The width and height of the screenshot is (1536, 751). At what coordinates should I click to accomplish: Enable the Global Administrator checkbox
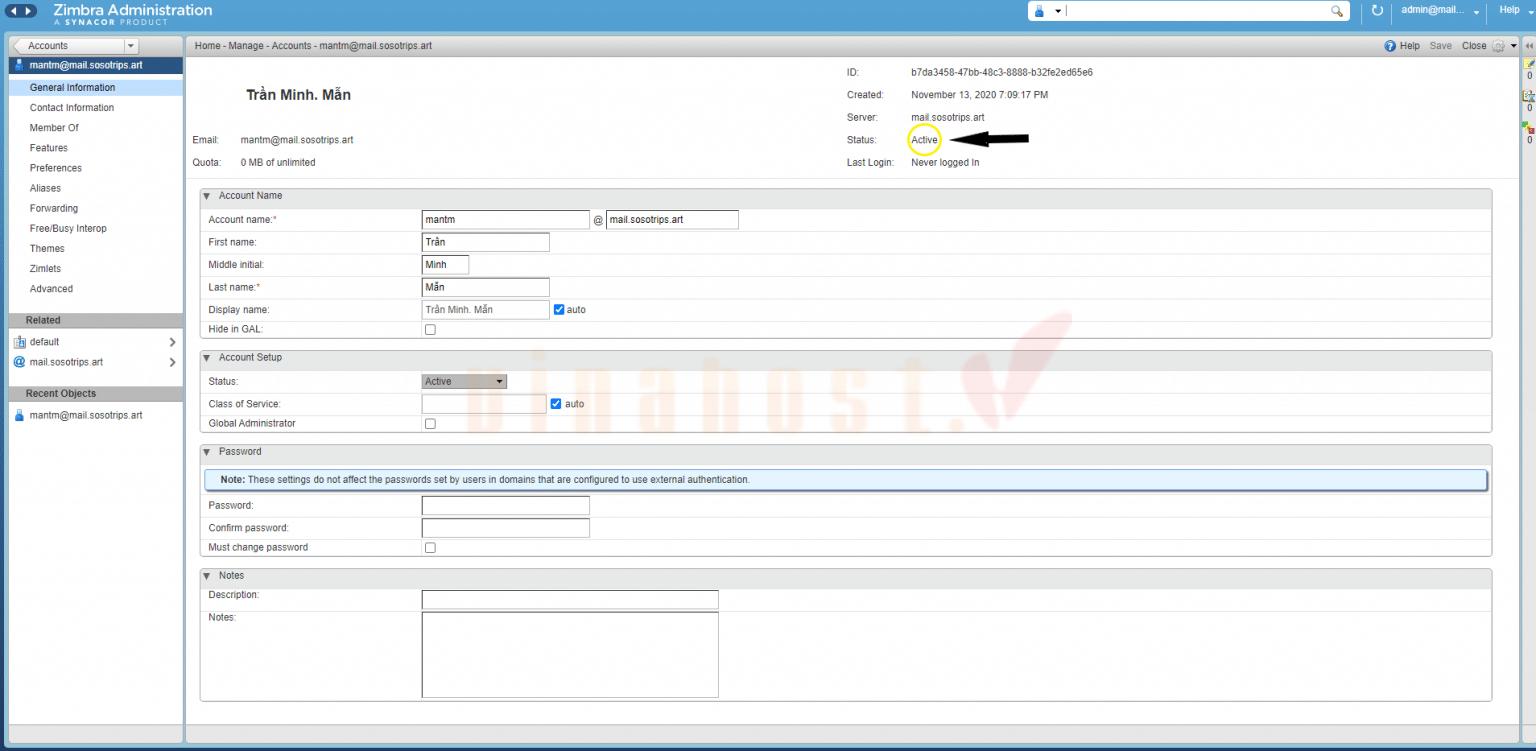[430, 424]
